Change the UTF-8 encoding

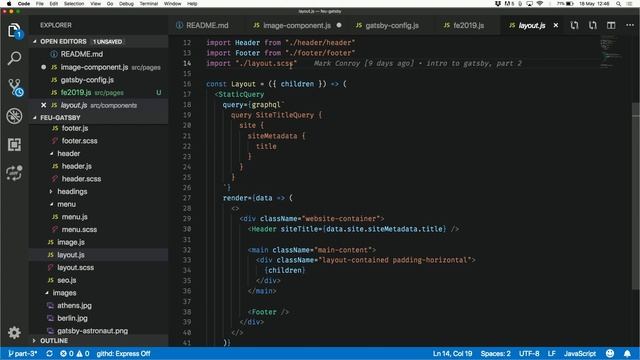pos(529,353)
